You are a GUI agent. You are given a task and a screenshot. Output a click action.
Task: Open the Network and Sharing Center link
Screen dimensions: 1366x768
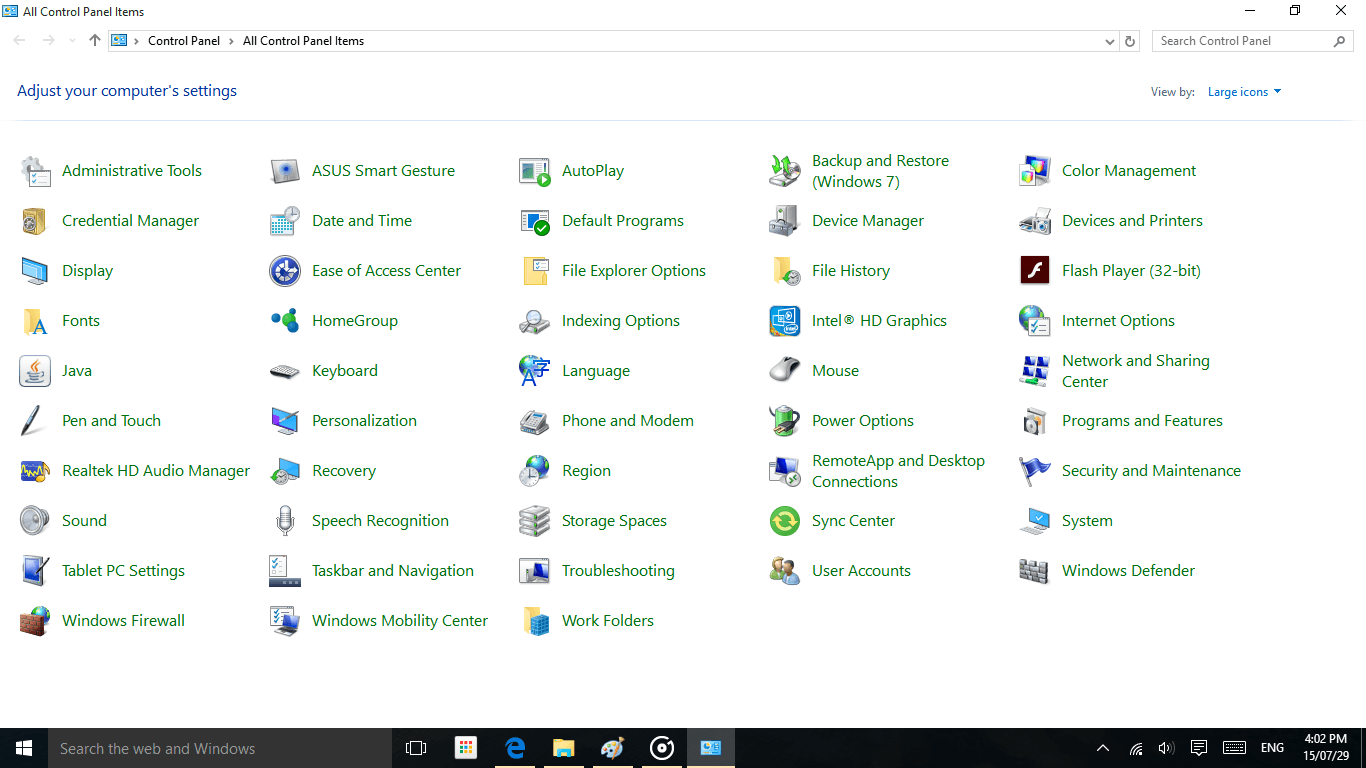pyautogui.click(x=1135, y=371)
